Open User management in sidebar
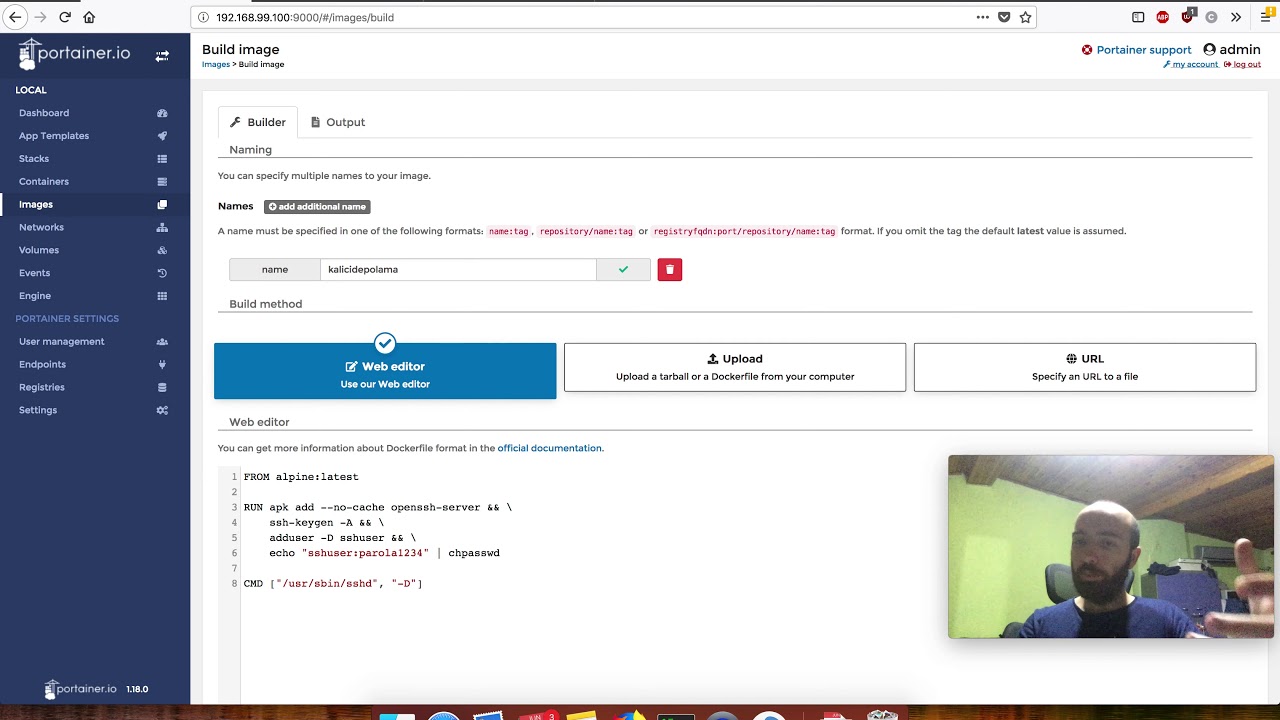Viewport: 1280px width, 720px height. [x=61, y=342]
